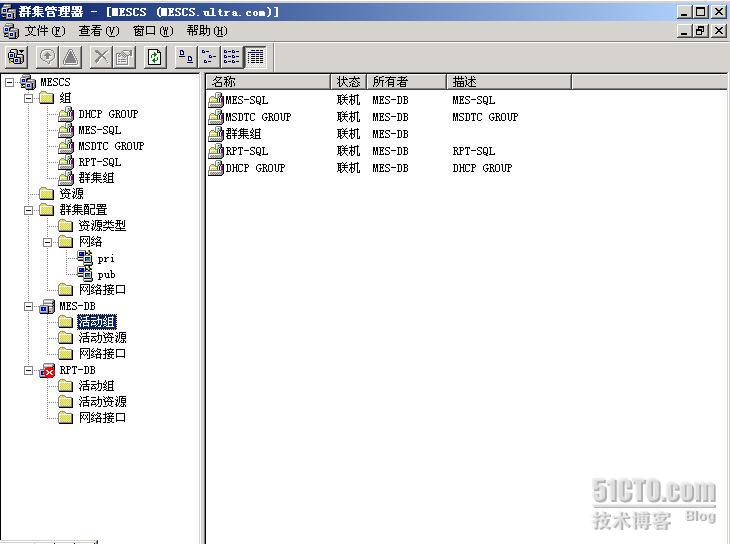This screenshot has width=730, height=544.
Task: Switch to list view
Action: click(231, 57)
